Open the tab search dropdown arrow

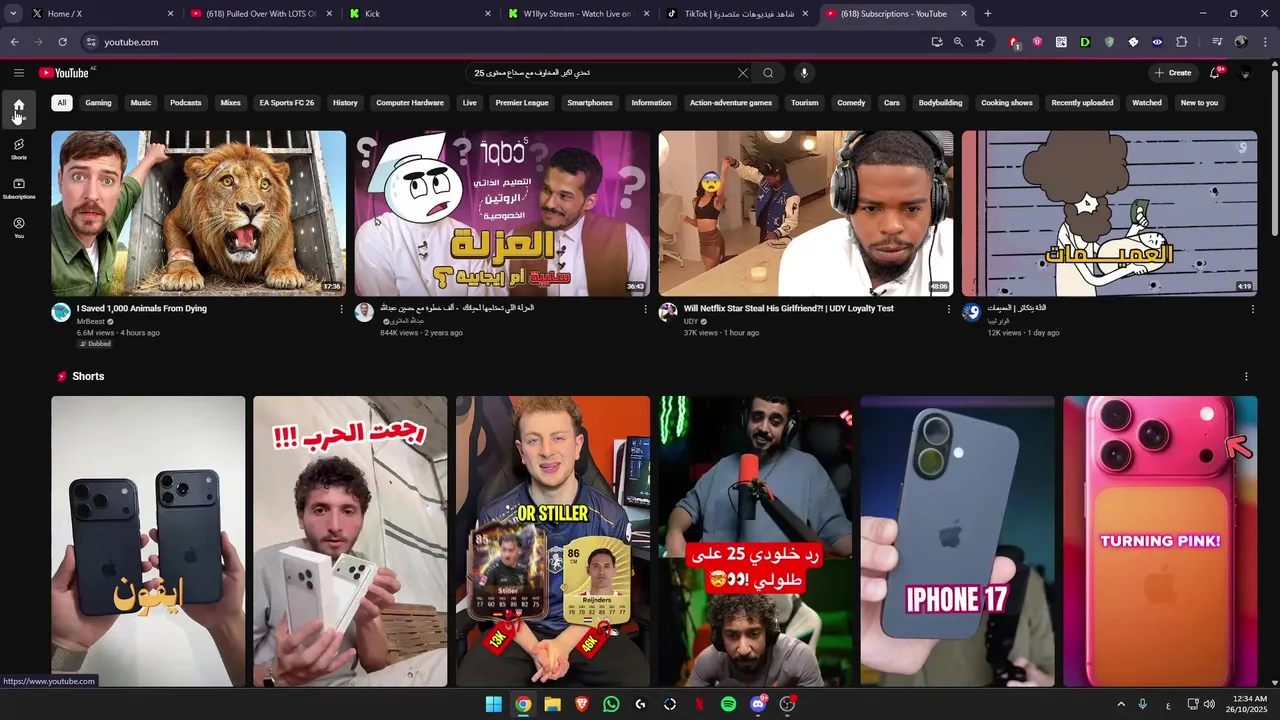[x=13, y=13]
